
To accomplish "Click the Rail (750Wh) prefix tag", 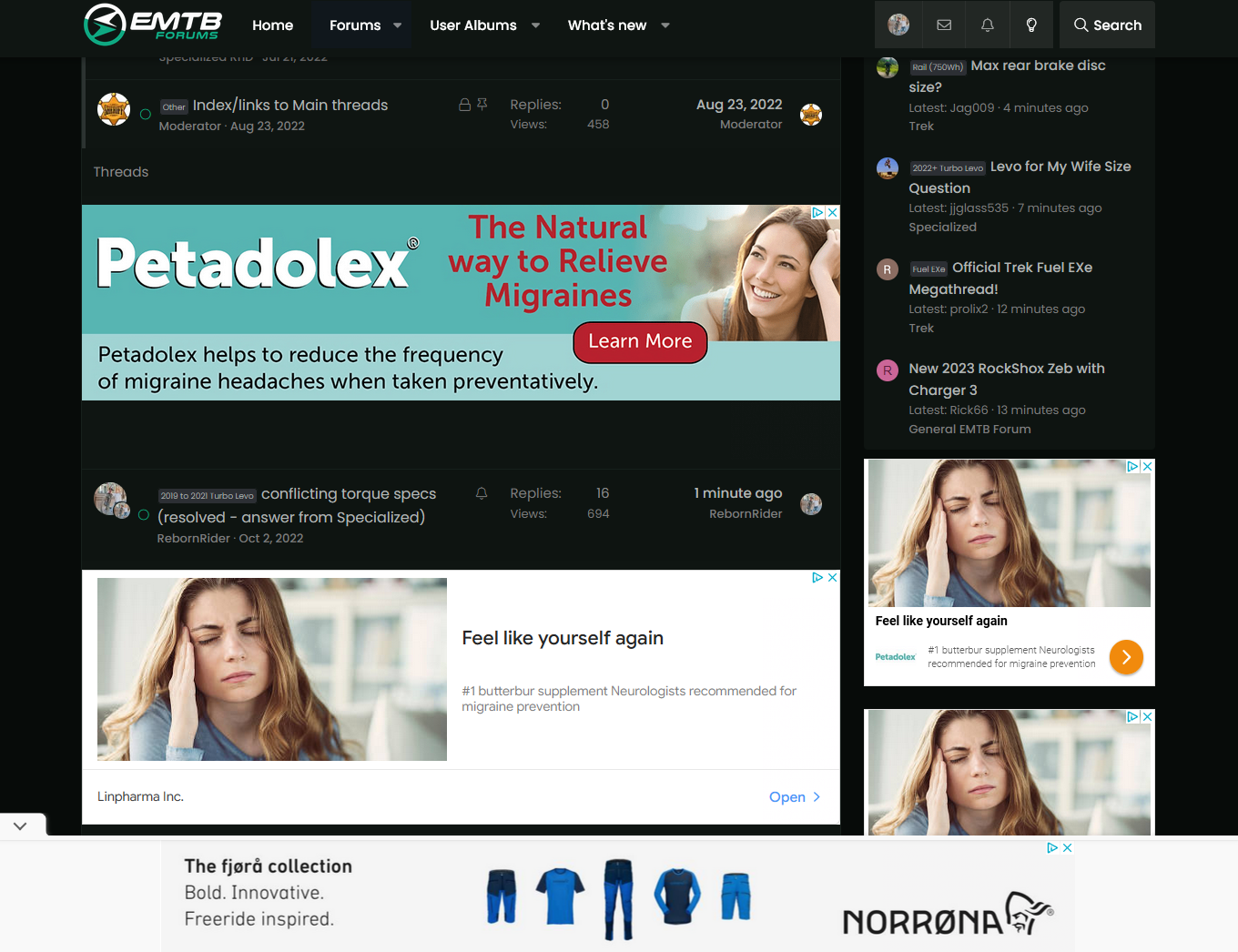I will (938, 67).
